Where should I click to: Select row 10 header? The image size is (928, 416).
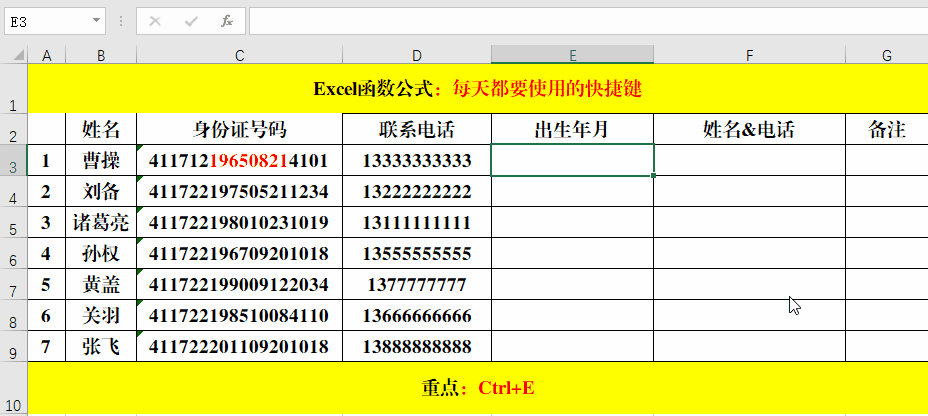pos(14,388)
